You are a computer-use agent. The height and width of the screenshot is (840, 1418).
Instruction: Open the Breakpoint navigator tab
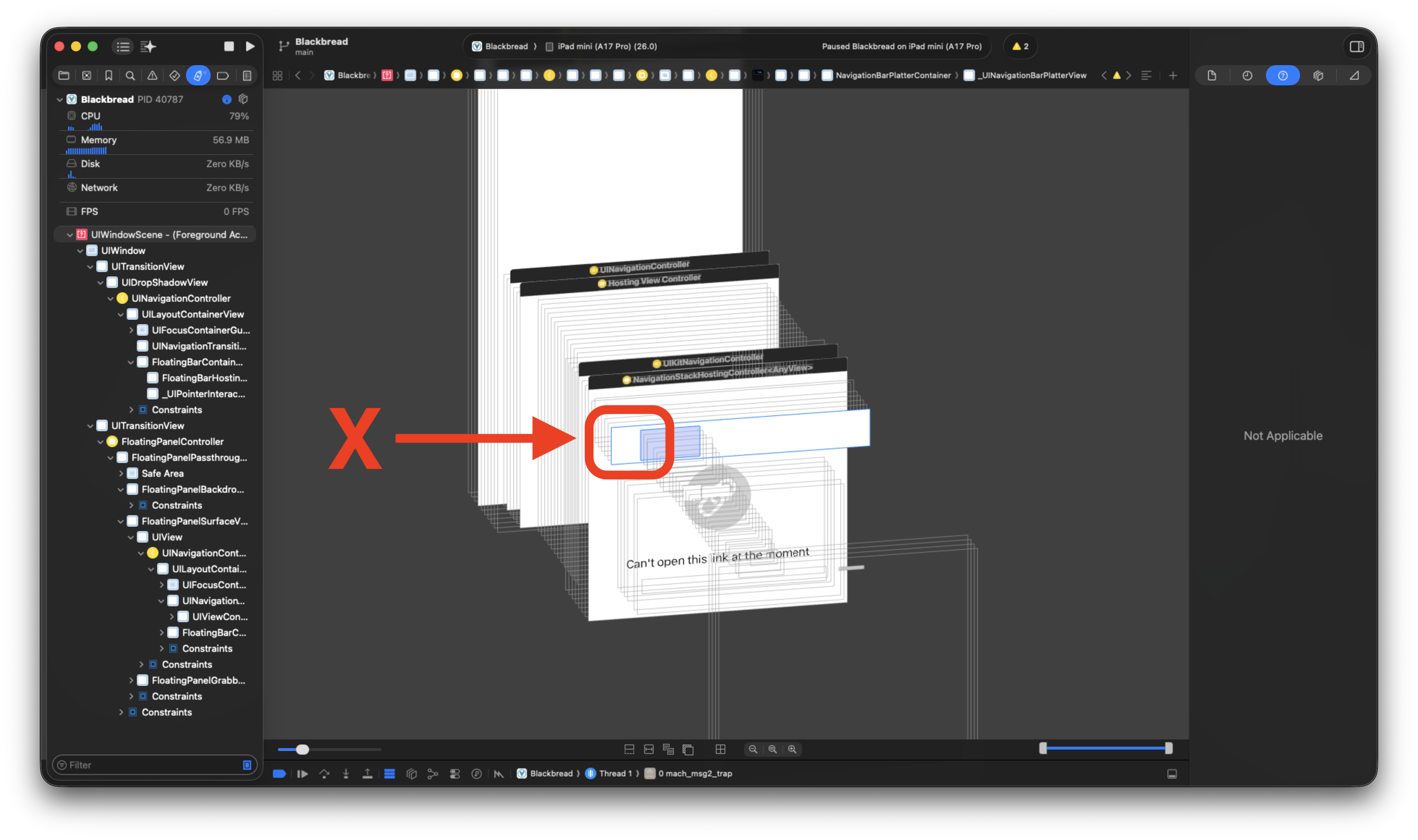[223, 75]
